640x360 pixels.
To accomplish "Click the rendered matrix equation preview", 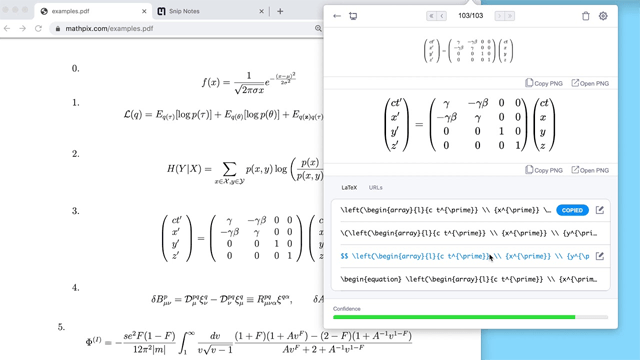I will (469, 124).
